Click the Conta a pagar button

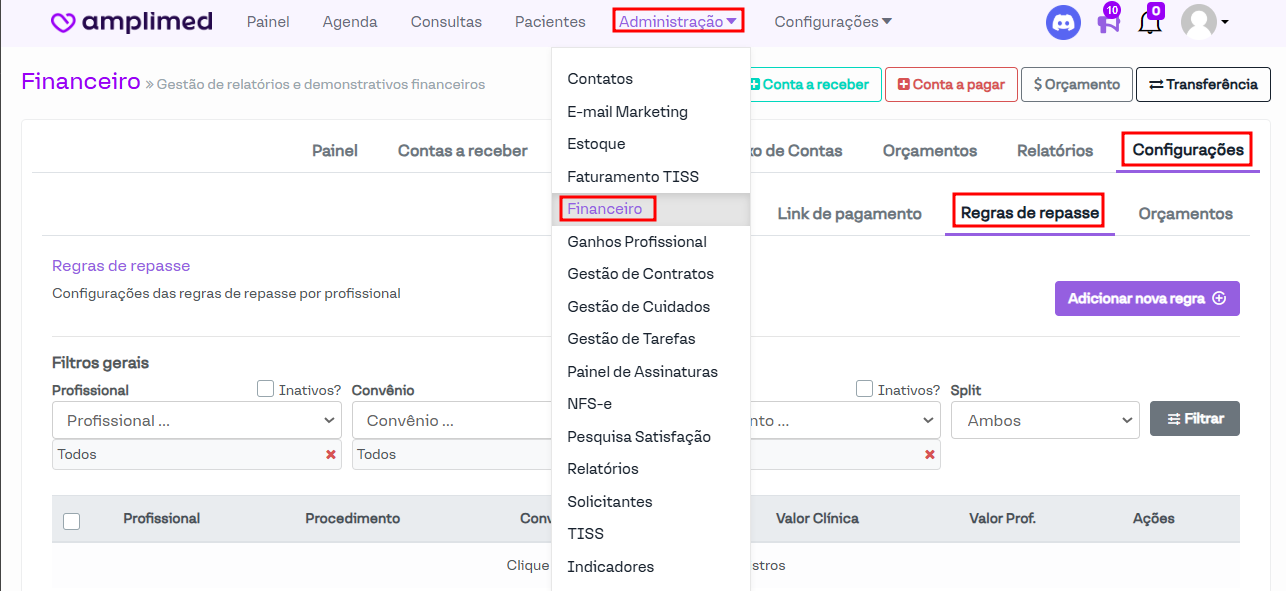[x=951, y=85]
